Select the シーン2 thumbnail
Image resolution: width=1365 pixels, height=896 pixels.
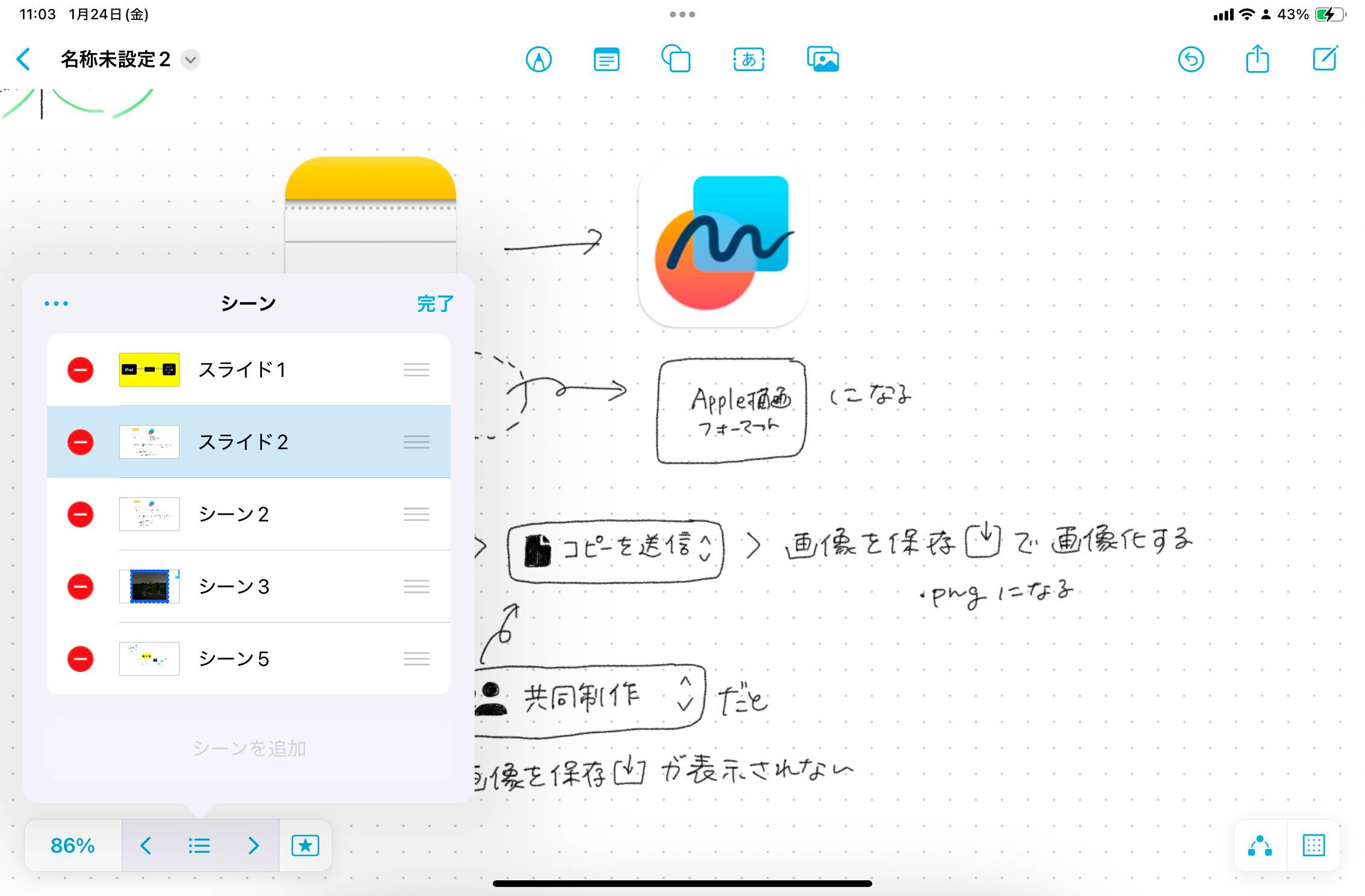[x=149, y=514]
